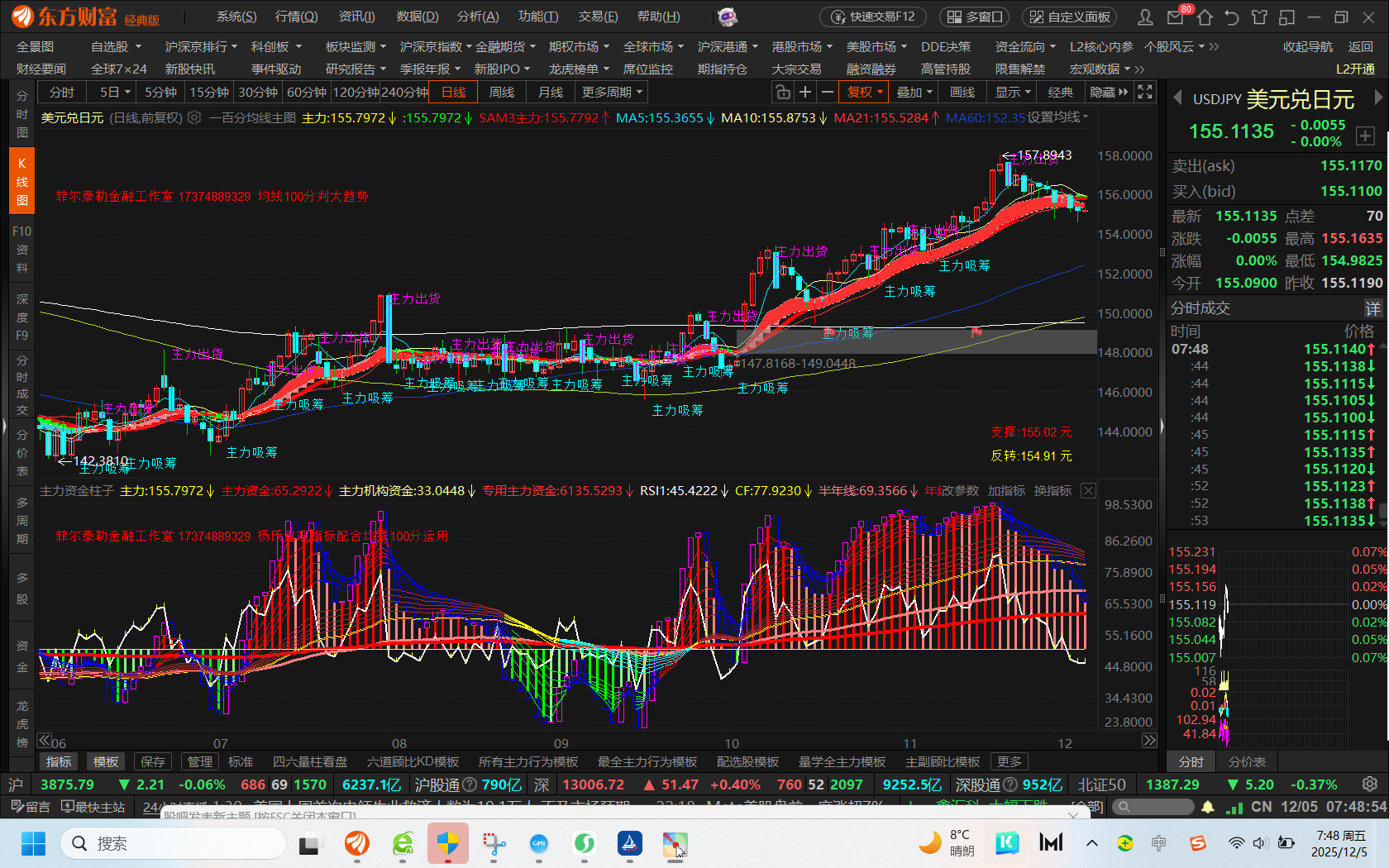
Task: Click notification bell in status bar
Action: (1208, 807)
